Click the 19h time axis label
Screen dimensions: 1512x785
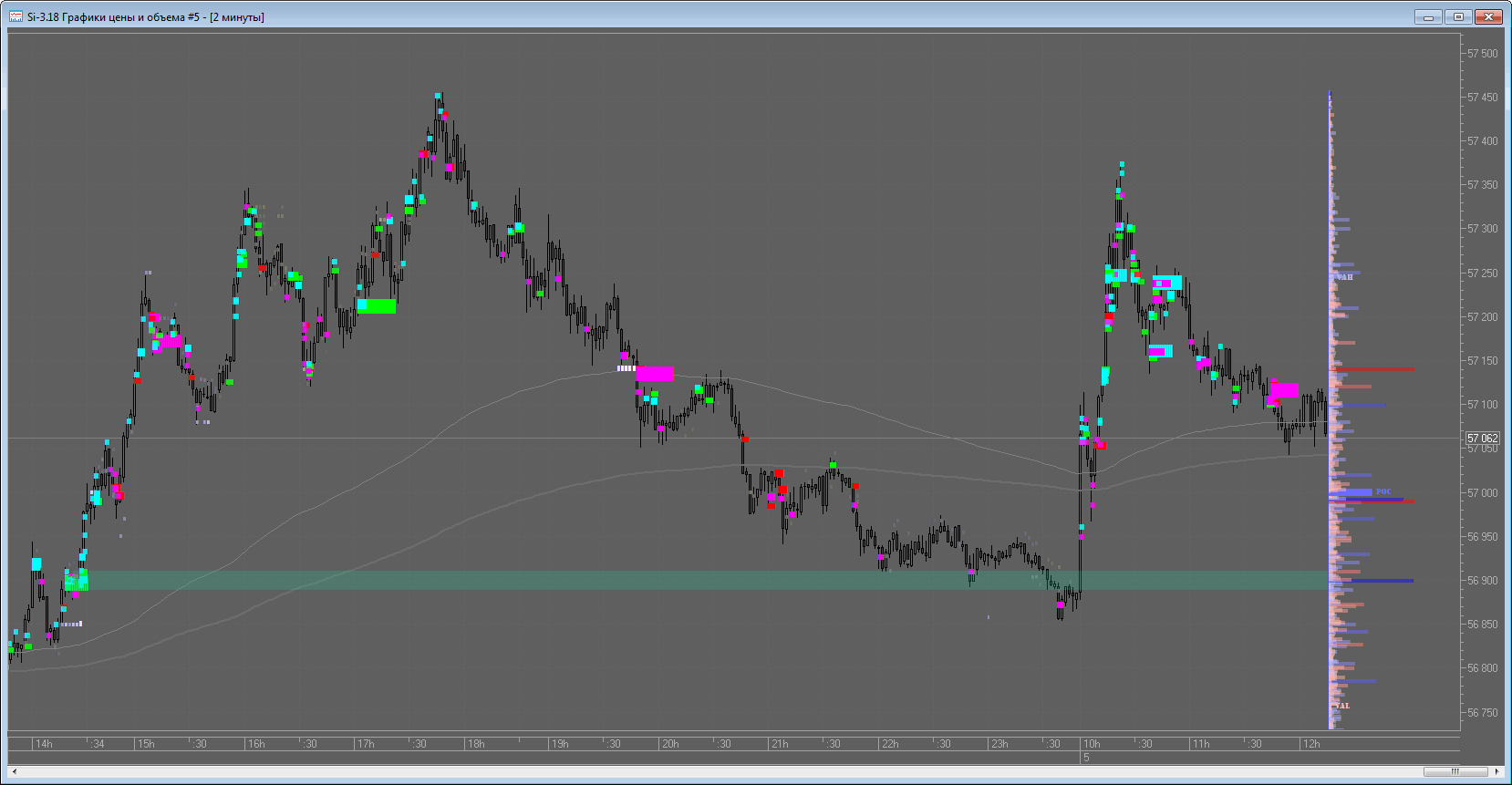point(560,744)
